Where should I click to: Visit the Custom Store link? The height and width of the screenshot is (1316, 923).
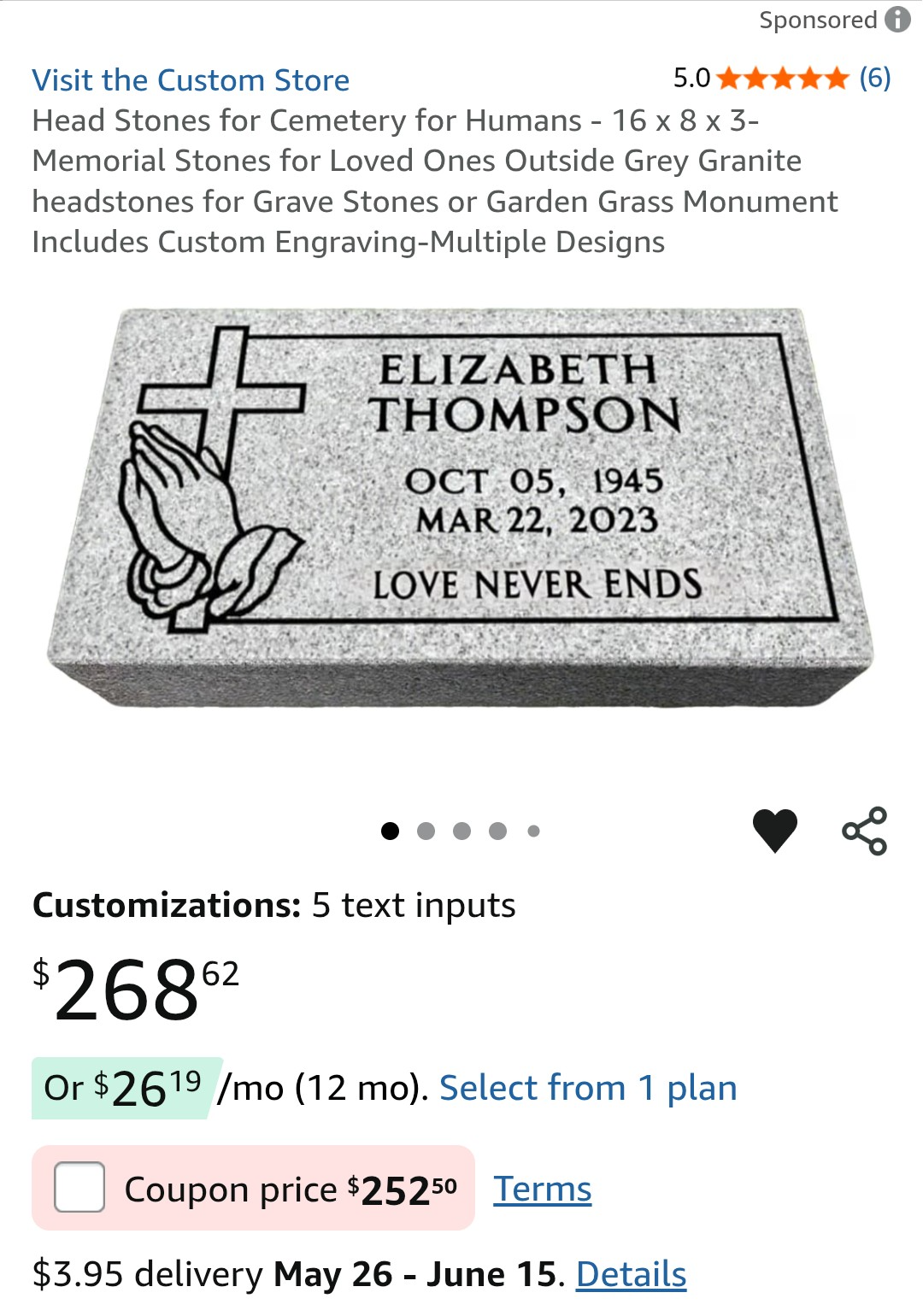coord(191,80)
